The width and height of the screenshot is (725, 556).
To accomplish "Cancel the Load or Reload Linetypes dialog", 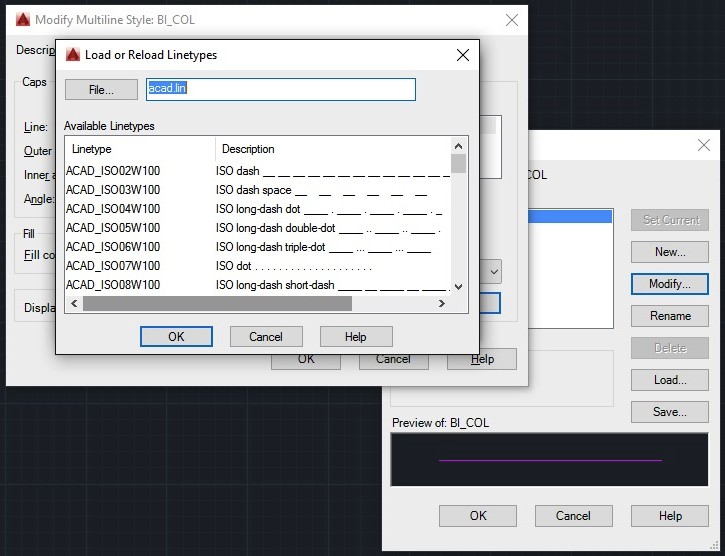I will (266, 336).
